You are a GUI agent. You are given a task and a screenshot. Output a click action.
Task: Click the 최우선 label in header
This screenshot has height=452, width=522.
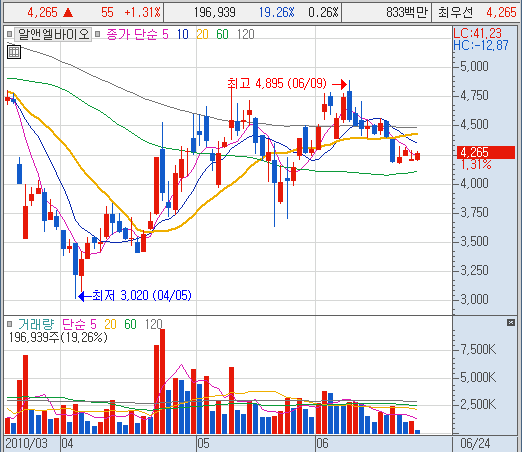click(x=455, y=13)
